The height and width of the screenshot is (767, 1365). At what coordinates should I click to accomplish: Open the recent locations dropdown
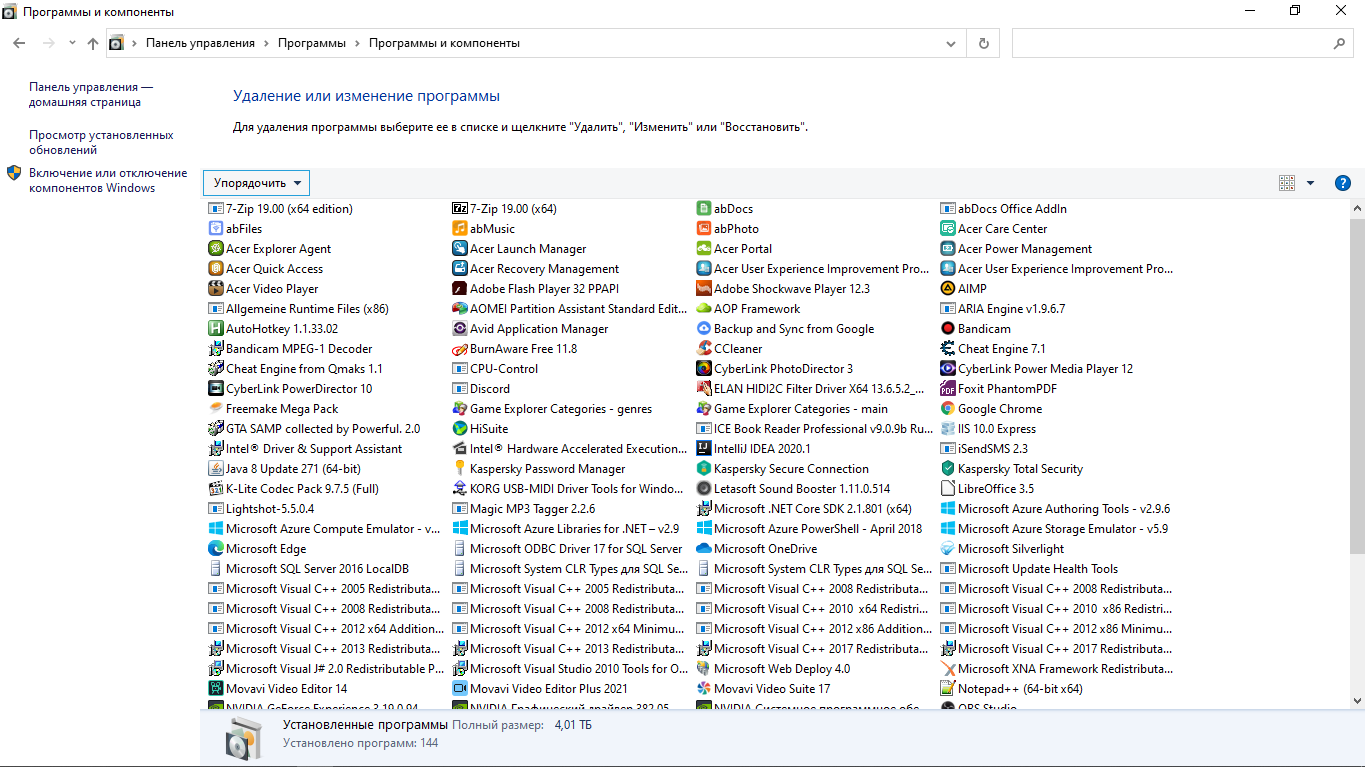click(72, 43)
